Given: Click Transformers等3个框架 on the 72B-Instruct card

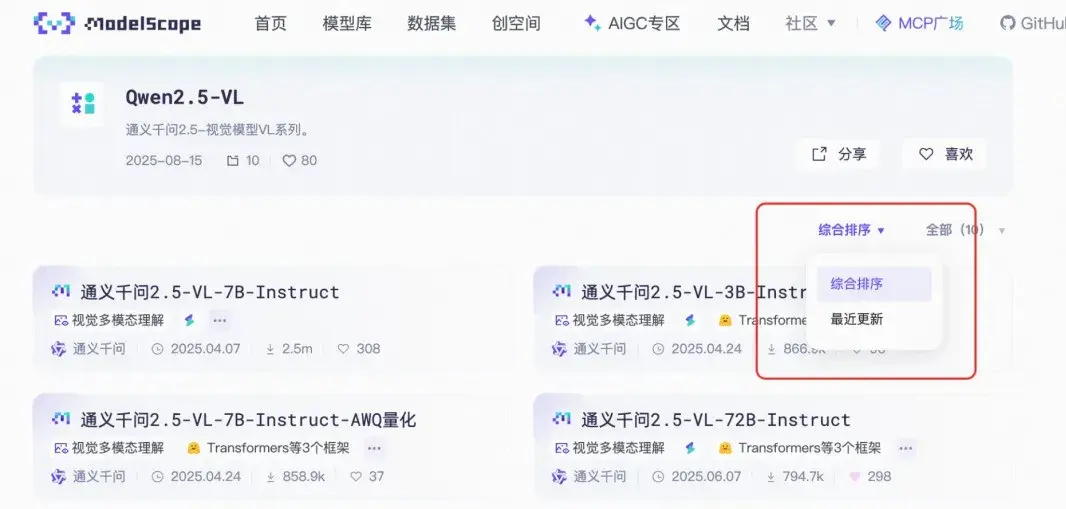Looking at the screenshot, I should (x=810, y=448).
